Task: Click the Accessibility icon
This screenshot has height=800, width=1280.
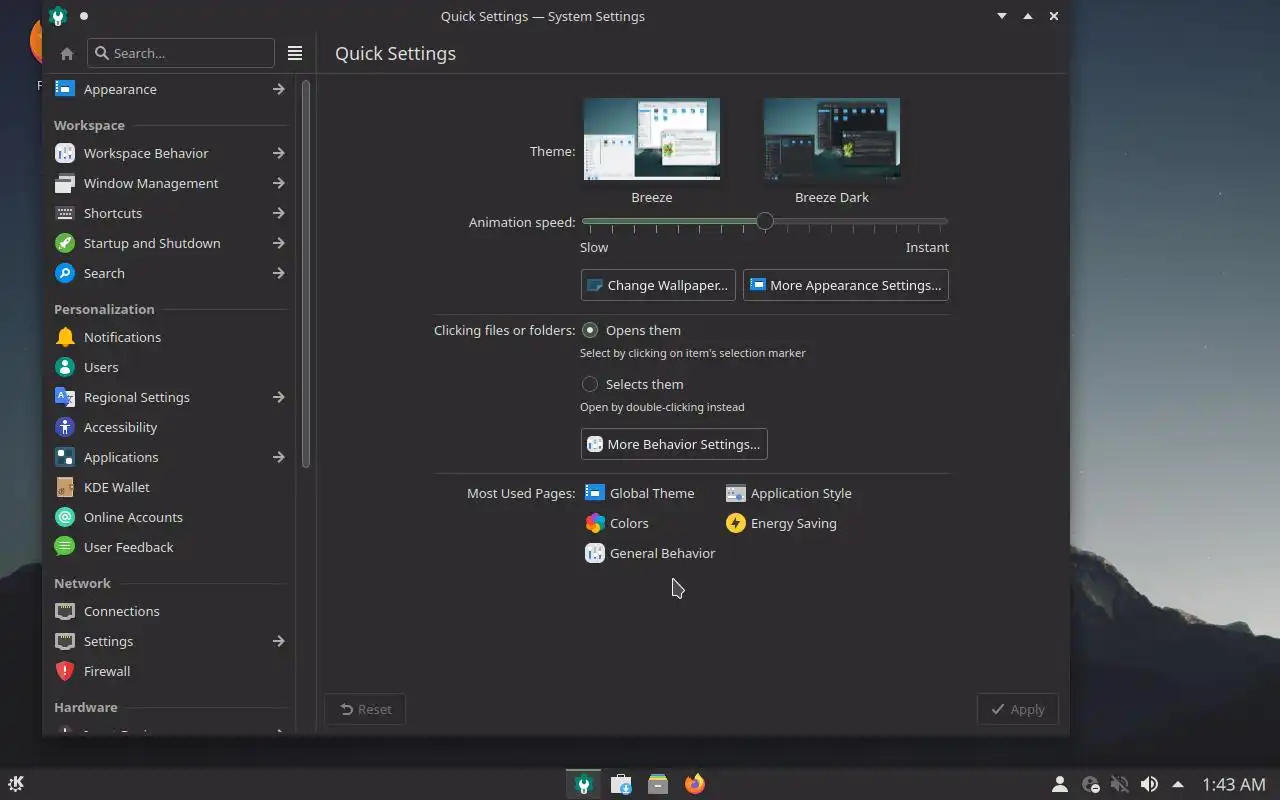Action: pyautogui.click(x=65, y=427)
